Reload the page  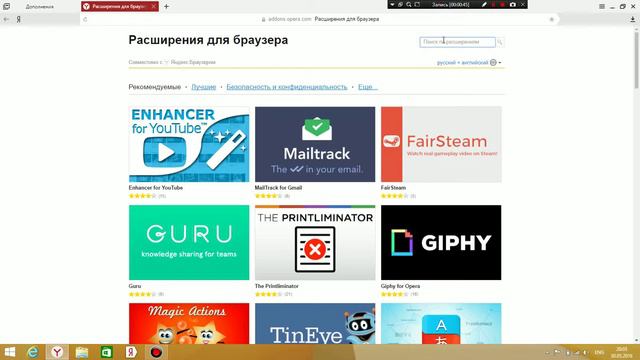point(85,19)
